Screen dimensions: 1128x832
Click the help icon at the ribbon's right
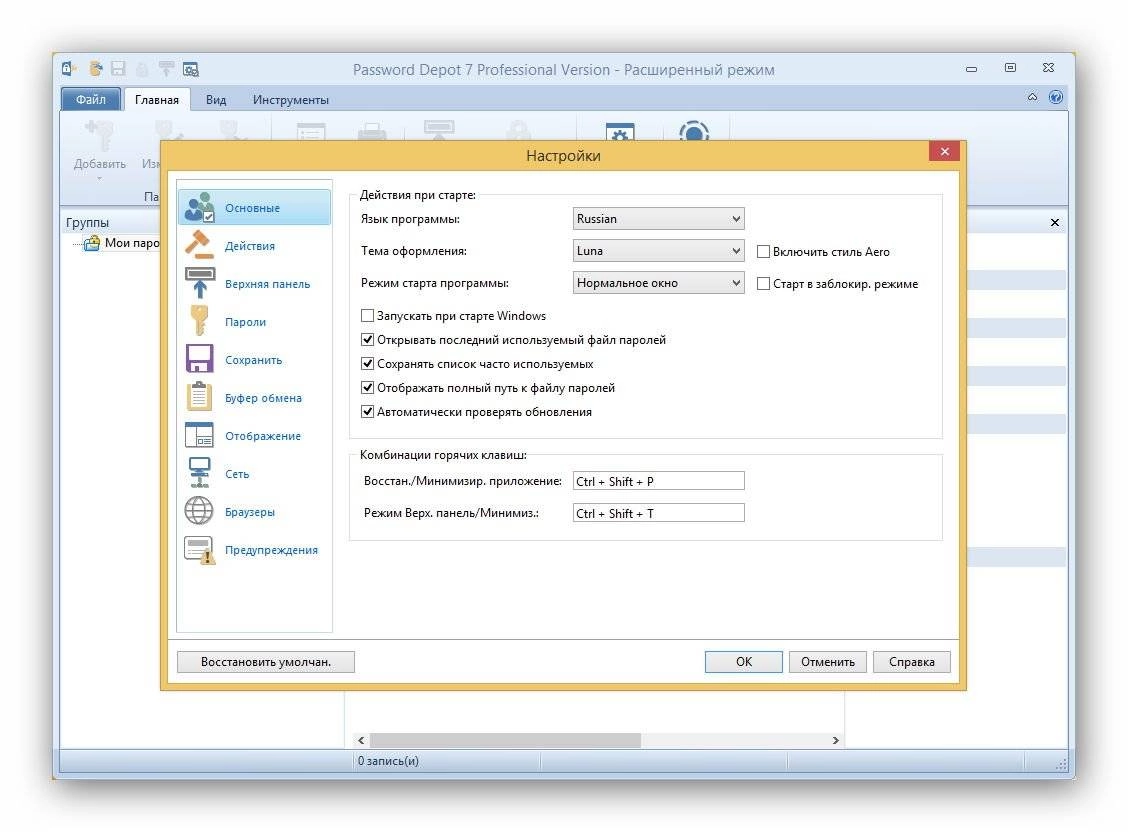pos(1055,97)
